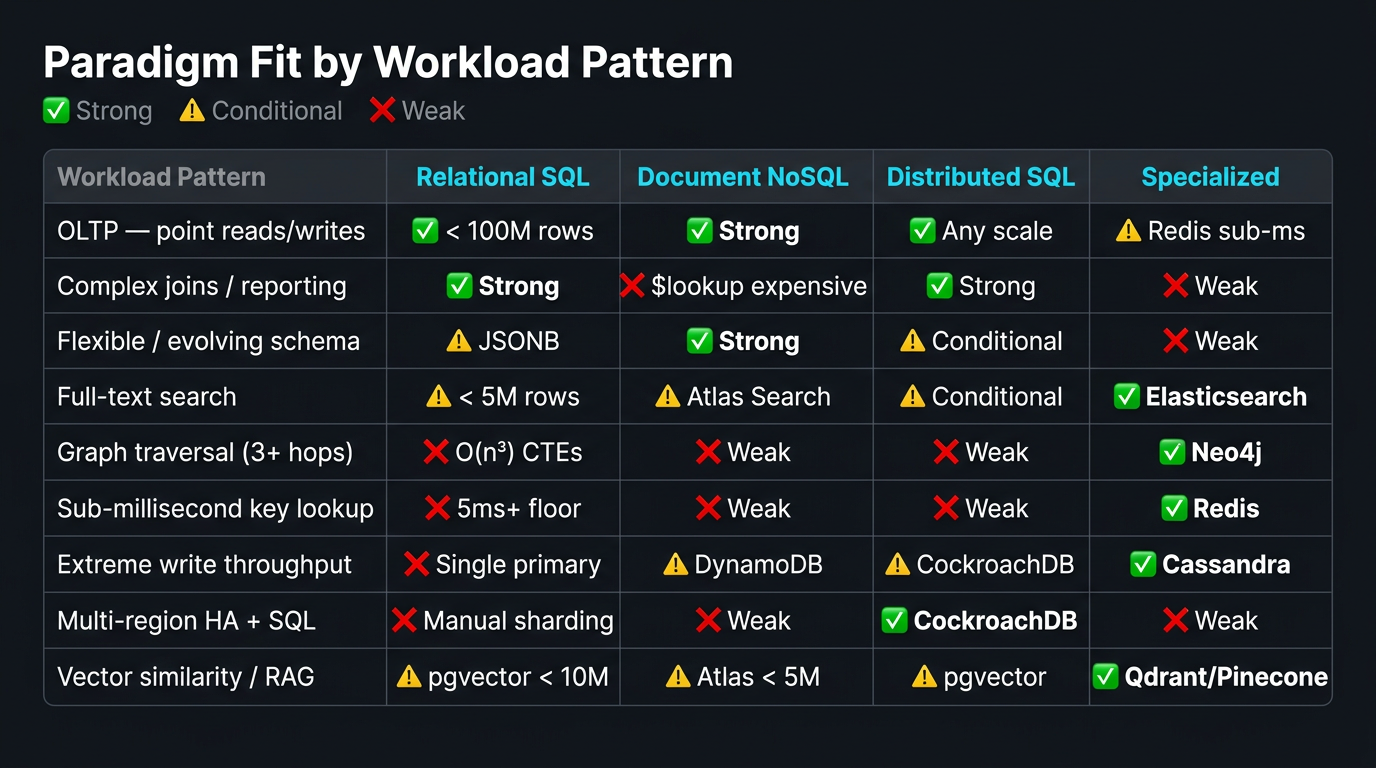Viewport: 1376px width, 768px height.
Task: Click the yellow warning icon beside legend 'Conditional'
Action: coord(192,111)
